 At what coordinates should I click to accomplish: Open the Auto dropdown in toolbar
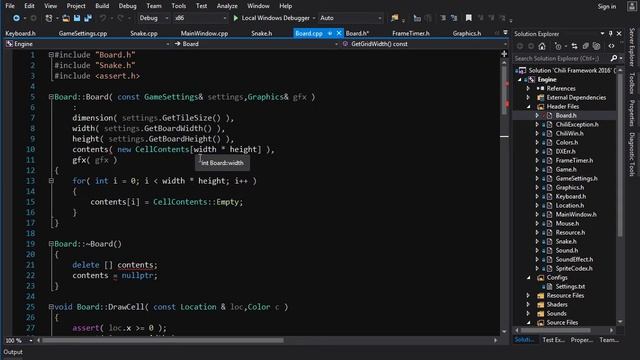point(351,18)
